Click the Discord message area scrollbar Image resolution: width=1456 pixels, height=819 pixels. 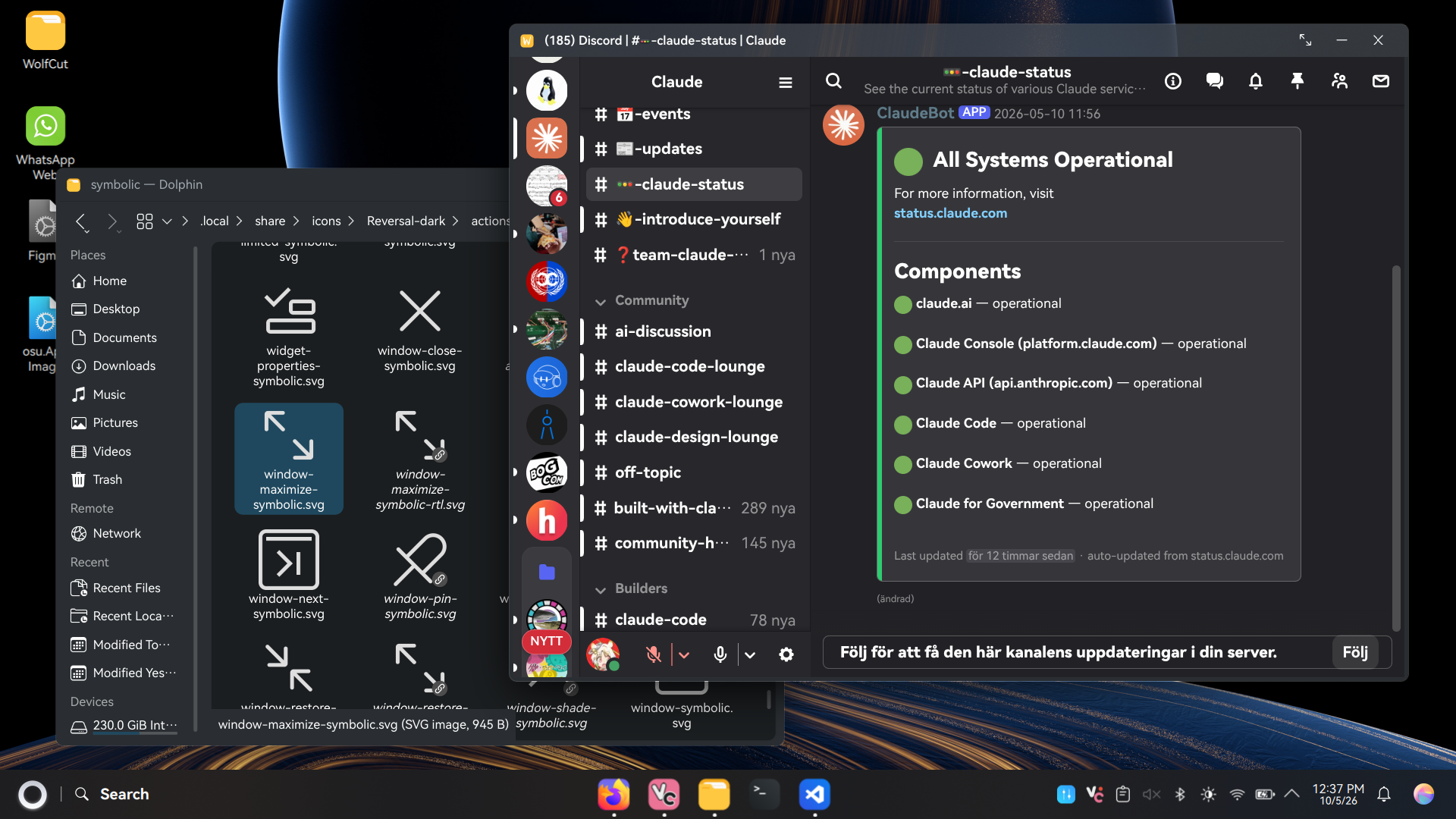point(1396,447)
